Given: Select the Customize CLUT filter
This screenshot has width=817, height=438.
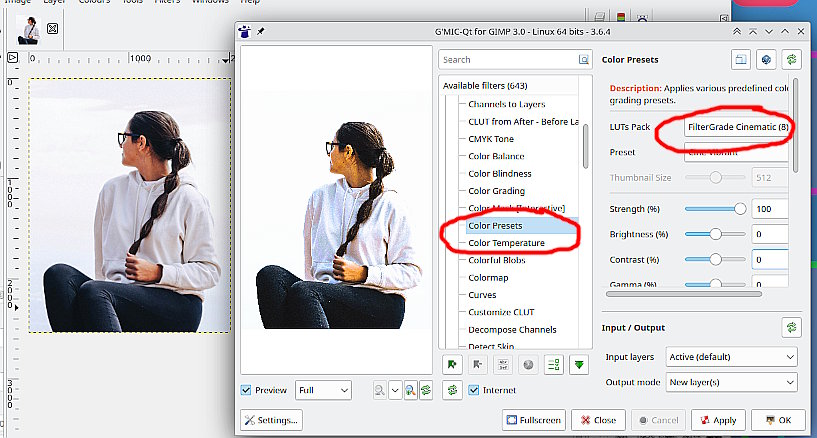Looking at the screenshot, I should click(501, 312).
